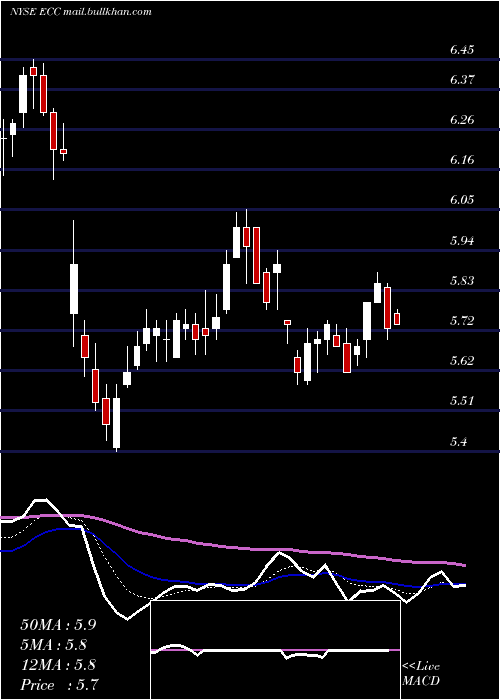Click the <<Live MACD label
500x700 pixels.
pos(421,673)
